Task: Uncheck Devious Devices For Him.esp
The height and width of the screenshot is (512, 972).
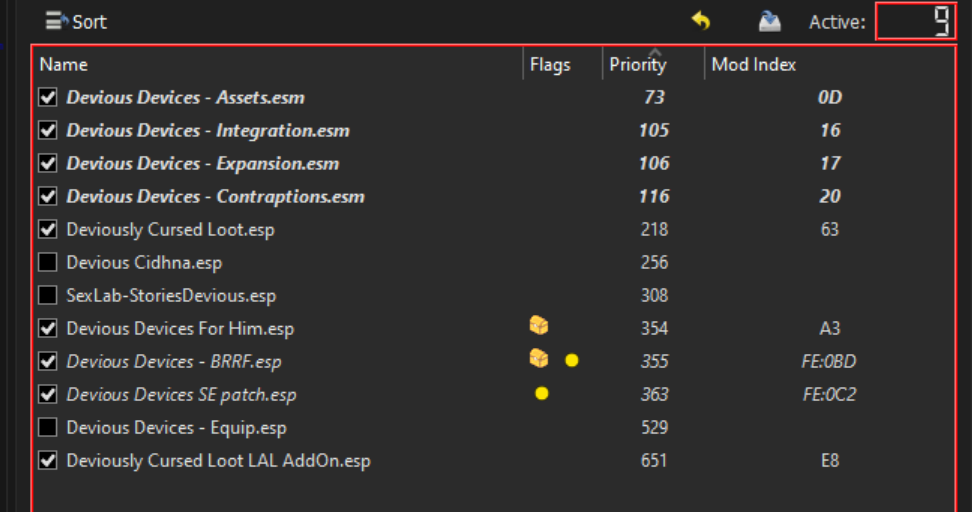Action: click(48, 329)
